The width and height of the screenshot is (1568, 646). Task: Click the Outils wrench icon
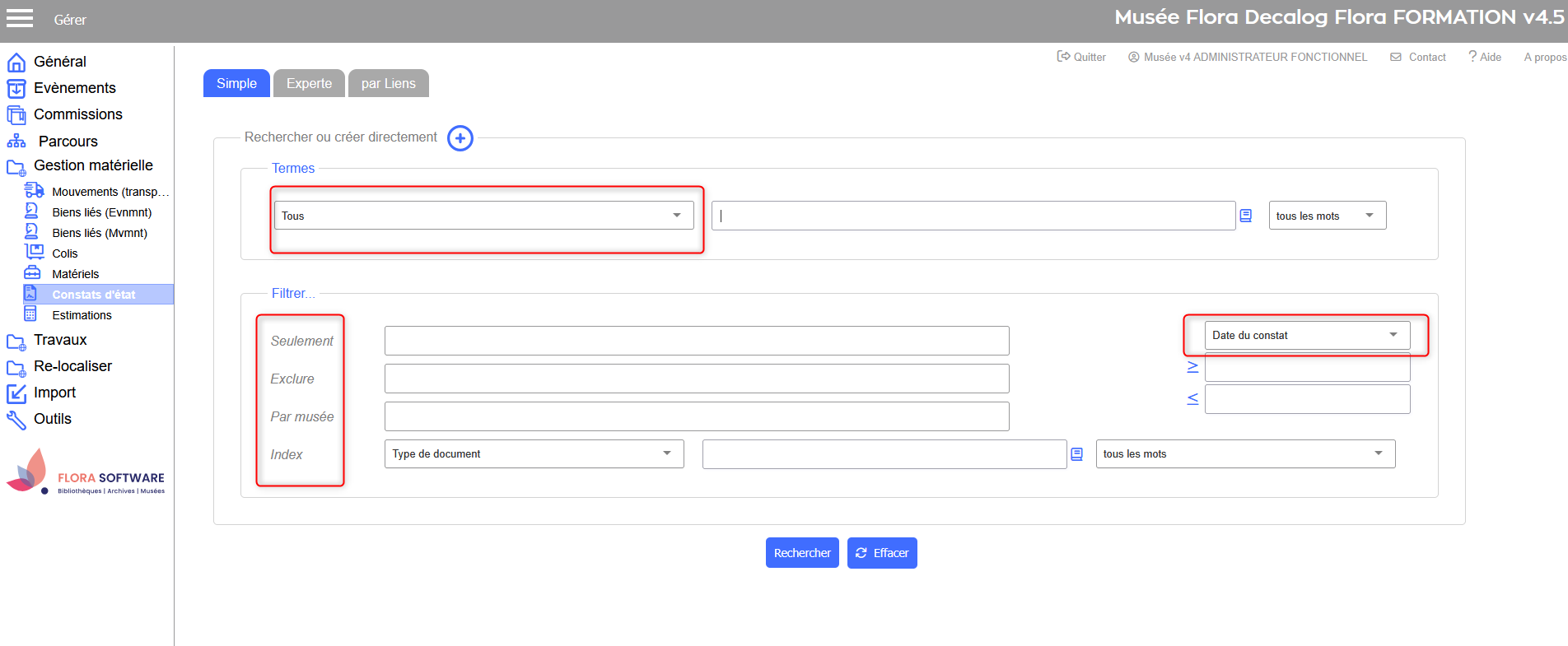tap(16, 420)
